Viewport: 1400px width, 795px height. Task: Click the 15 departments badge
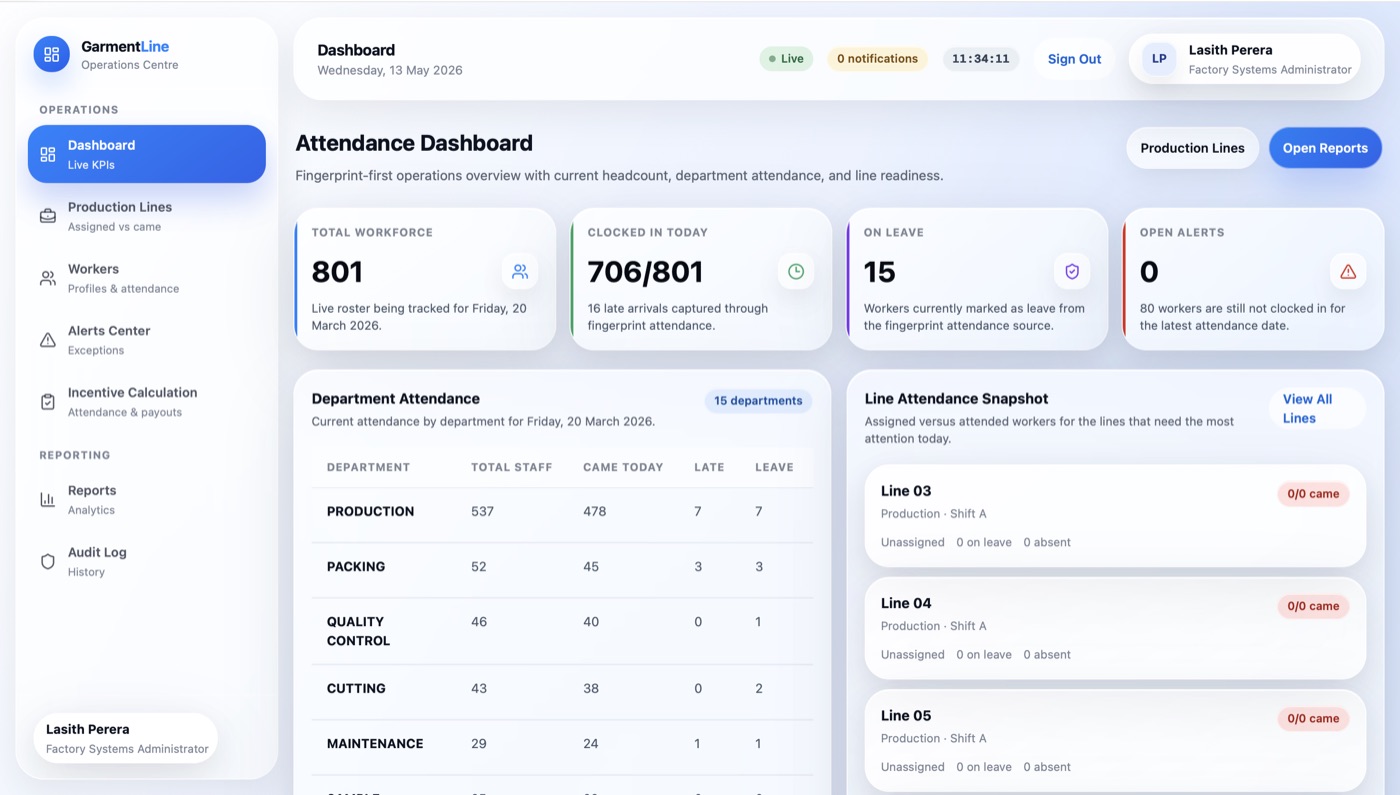point(758,401)
